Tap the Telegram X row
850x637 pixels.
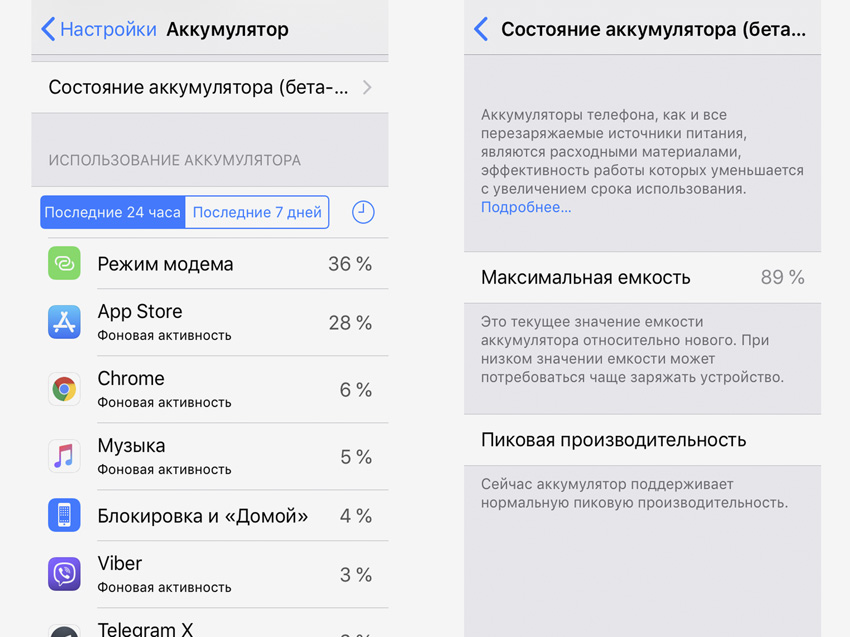[x=145, y=629]
